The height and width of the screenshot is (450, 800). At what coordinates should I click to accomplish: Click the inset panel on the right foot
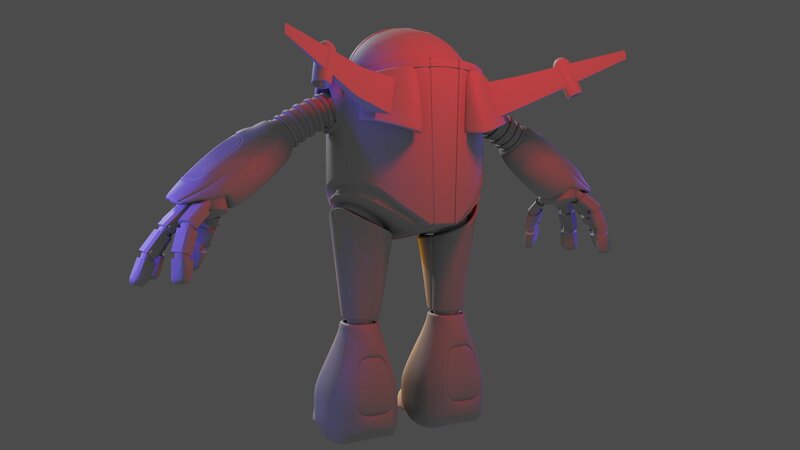coord(460,365)
